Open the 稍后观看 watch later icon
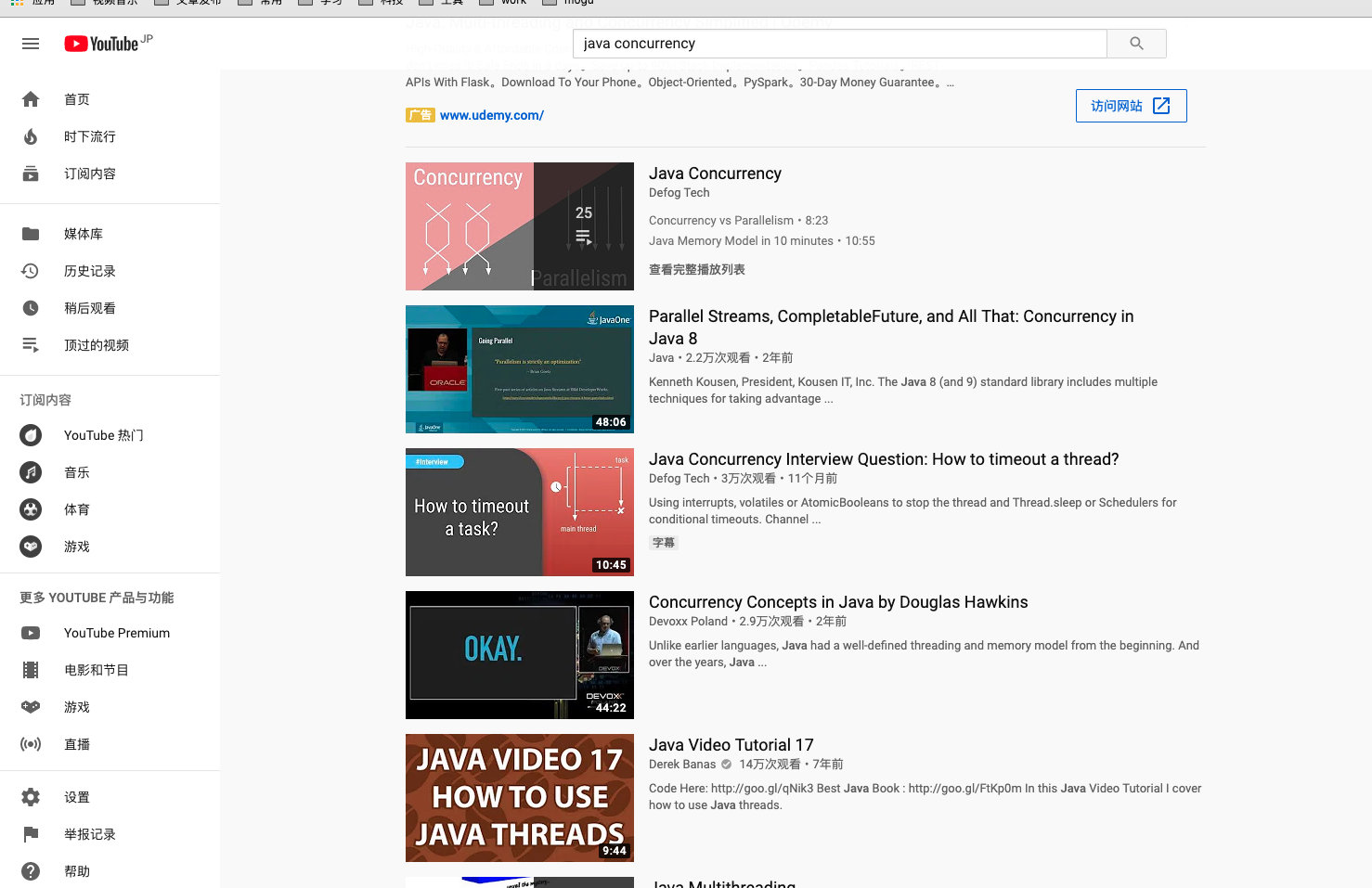 click(31, 308)
